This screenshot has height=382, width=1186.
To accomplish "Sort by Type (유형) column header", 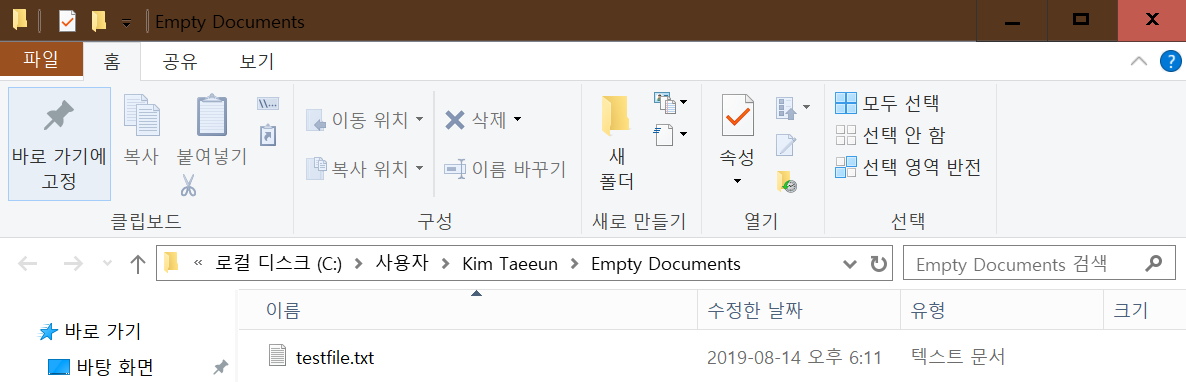I will (1002, 309).
